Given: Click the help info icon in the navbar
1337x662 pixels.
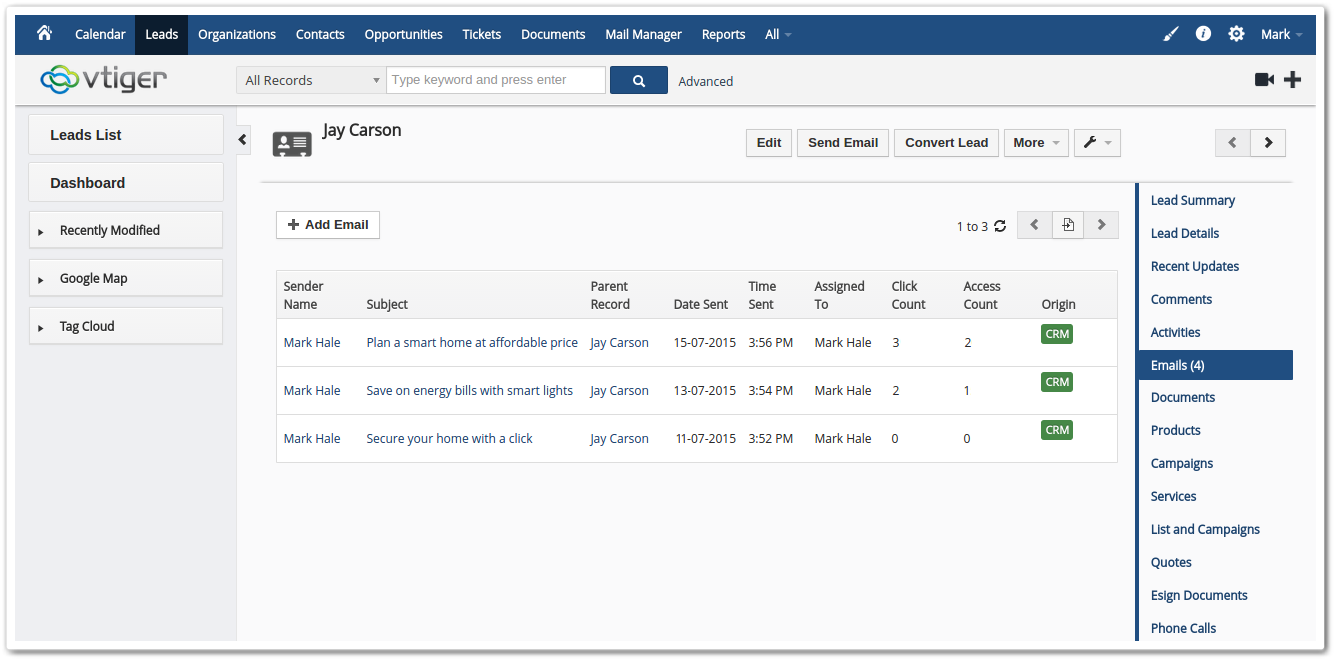Looking at the screenshot, I should [1203, 33].
